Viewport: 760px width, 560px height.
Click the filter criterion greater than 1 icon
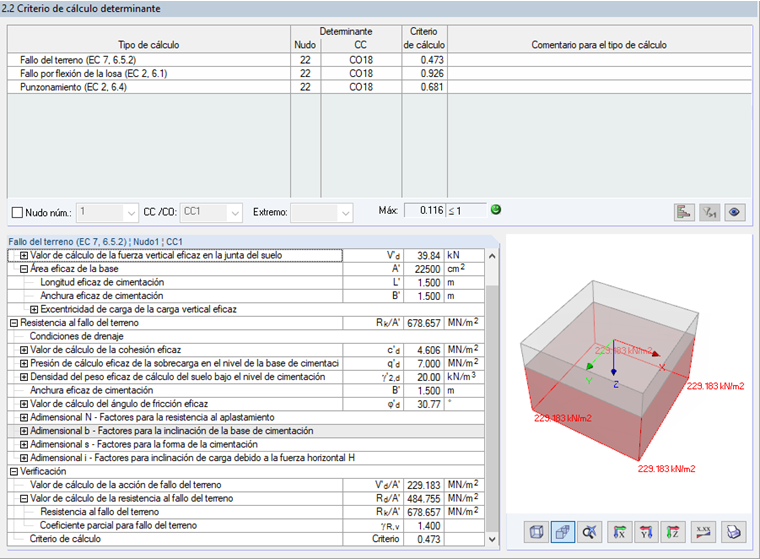(x=709, y=212)
